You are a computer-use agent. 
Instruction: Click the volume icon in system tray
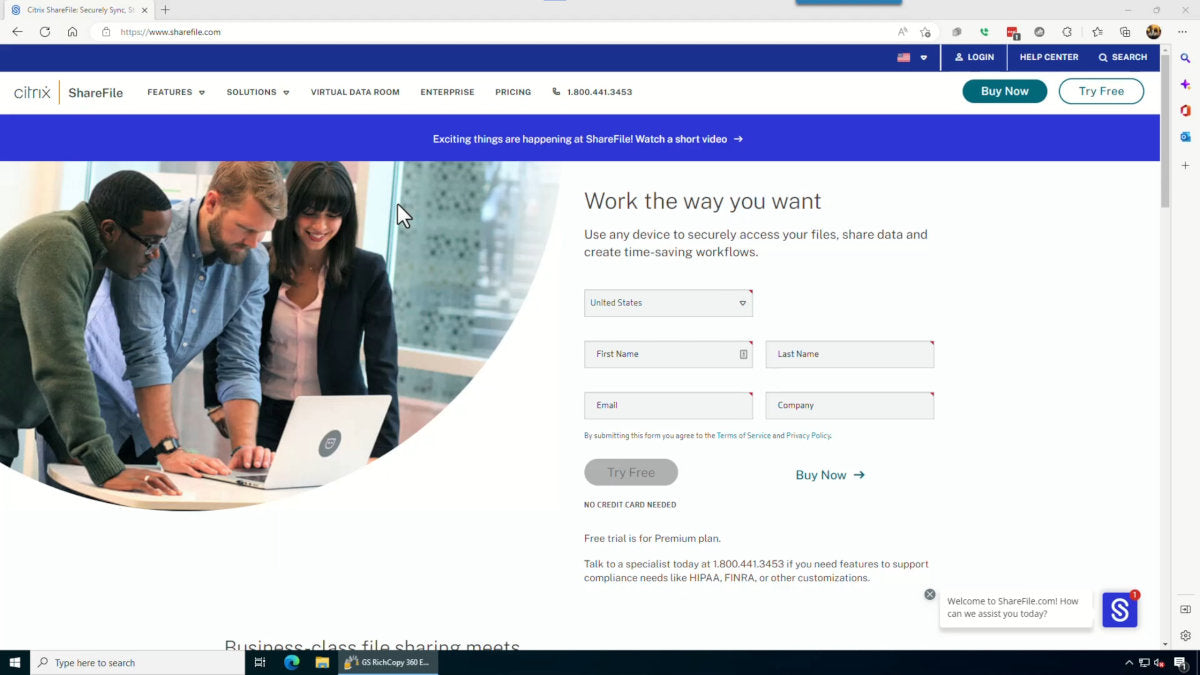1160,663
